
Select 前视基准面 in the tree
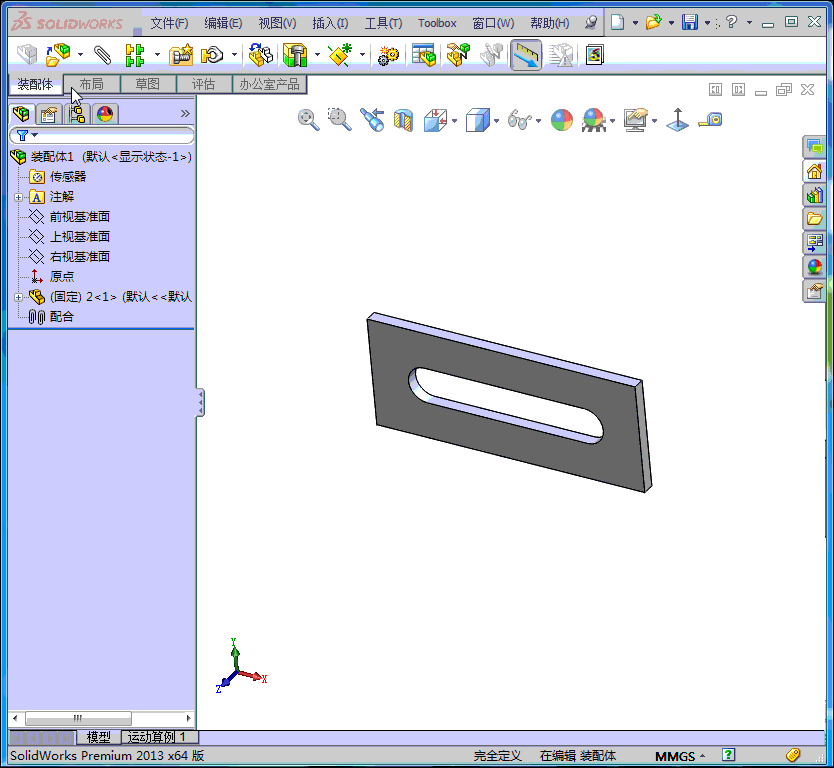click(x=80, y=216)
